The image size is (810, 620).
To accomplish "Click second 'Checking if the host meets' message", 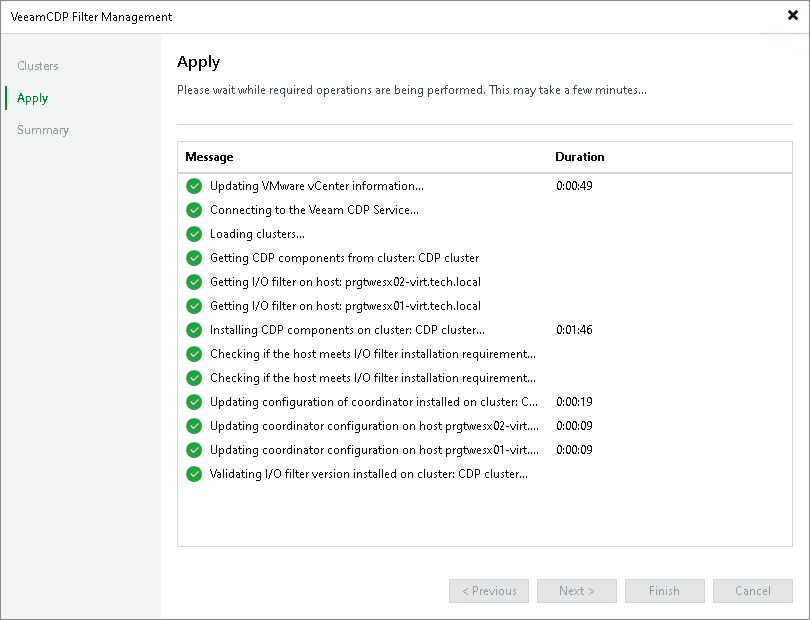I will pyautogui.click(x=372, y=378).
